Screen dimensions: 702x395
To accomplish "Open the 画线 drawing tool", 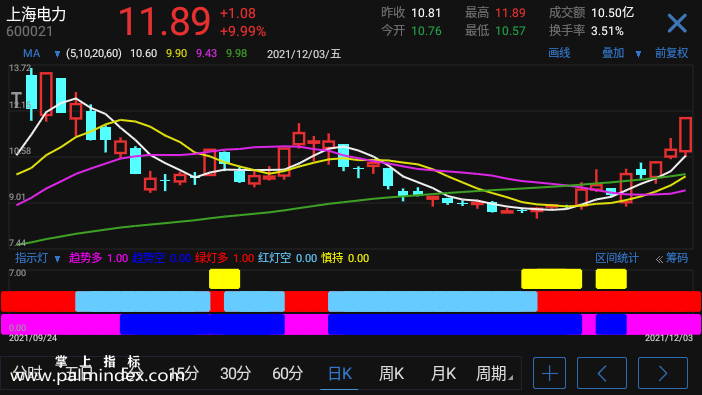I will pos(559,53).
